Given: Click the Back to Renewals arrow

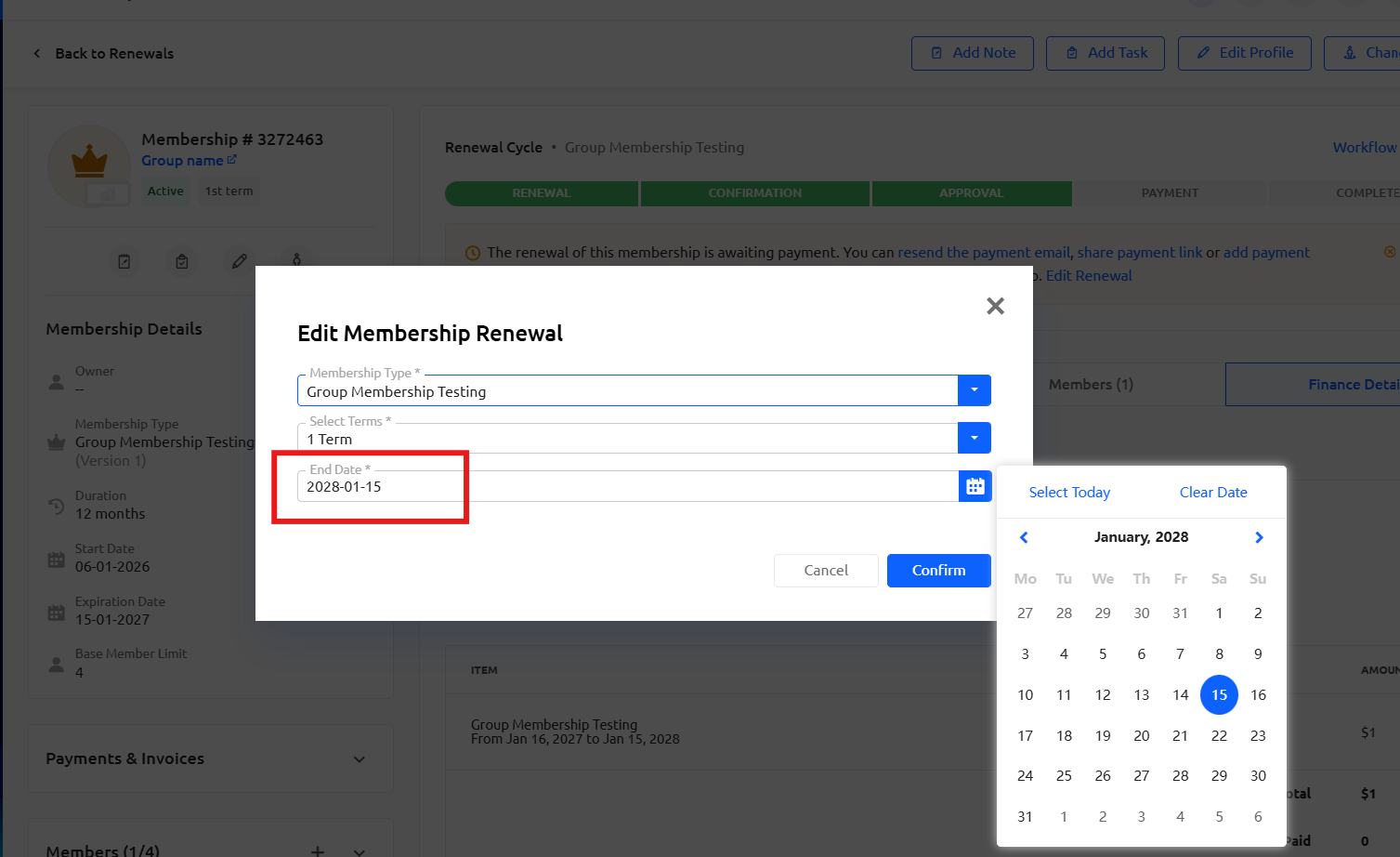Looking at the screenshot, I should click(37, 53).
